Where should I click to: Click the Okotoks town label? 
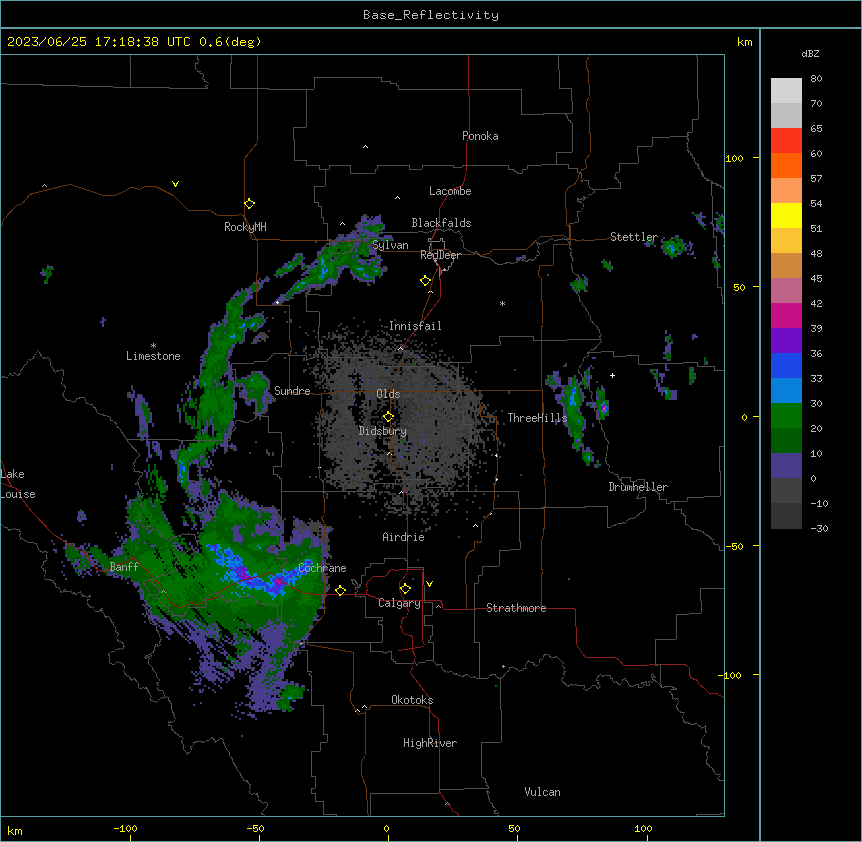[412, 700]
